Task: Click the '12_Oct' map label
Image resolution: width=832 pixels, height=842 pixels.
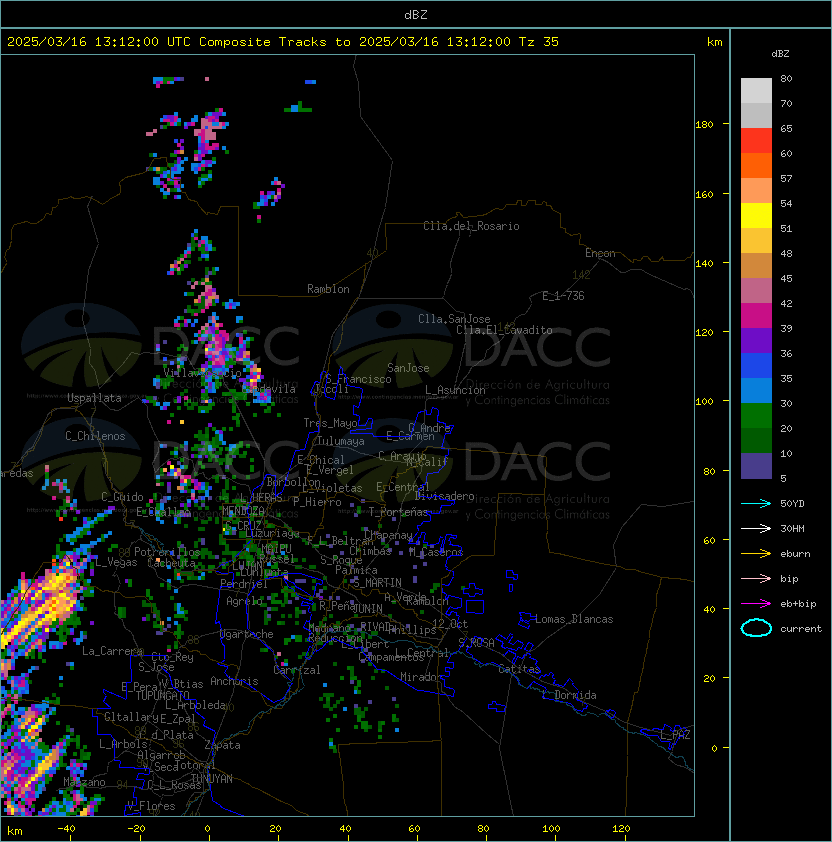Action: [x=450, y=624]
